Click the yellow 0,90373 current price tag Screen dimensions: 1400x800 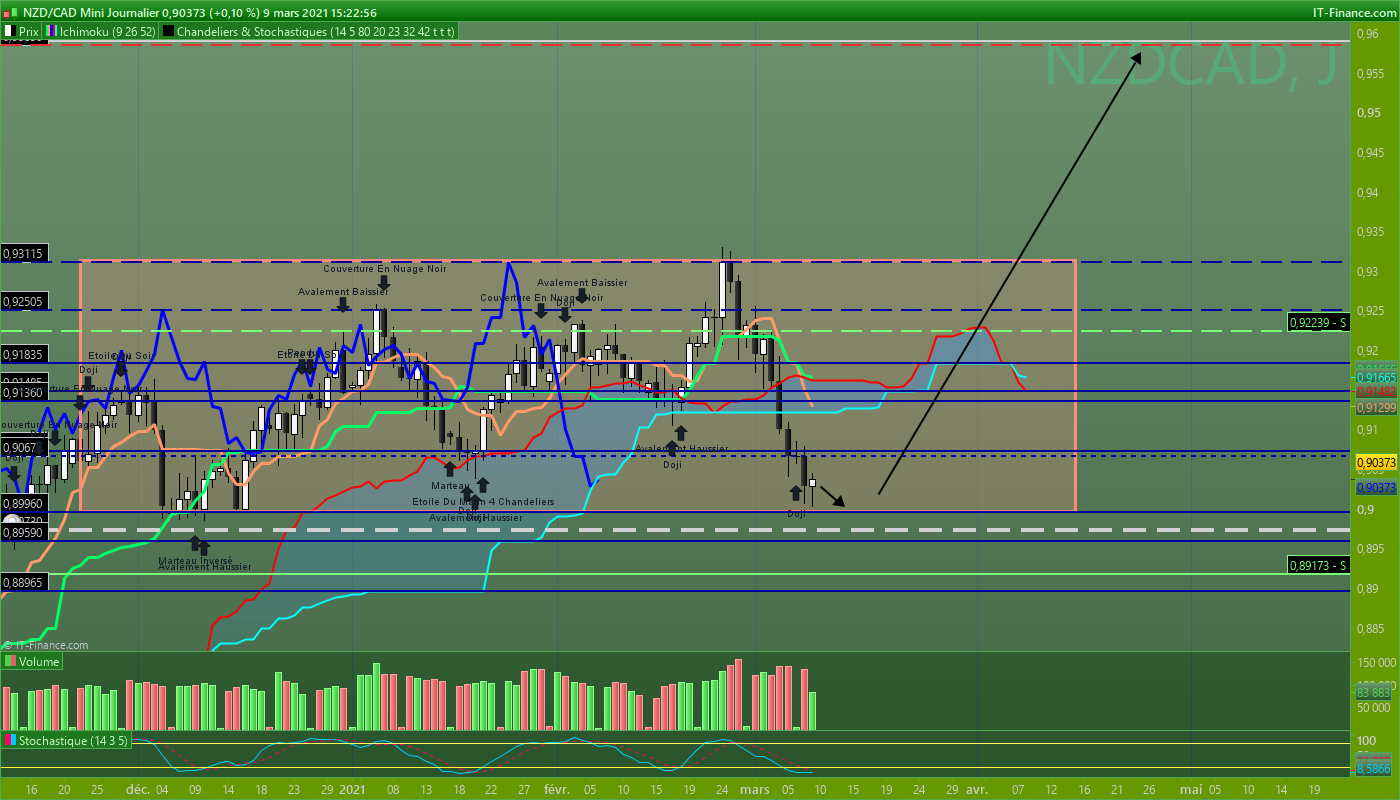[1375, 462]
